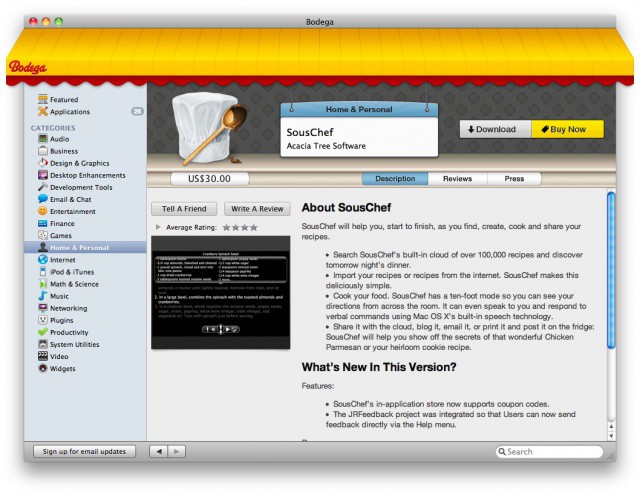Click the About SousChef heading
Viewport: 640px width, 495px height.
tap(346, 207)
